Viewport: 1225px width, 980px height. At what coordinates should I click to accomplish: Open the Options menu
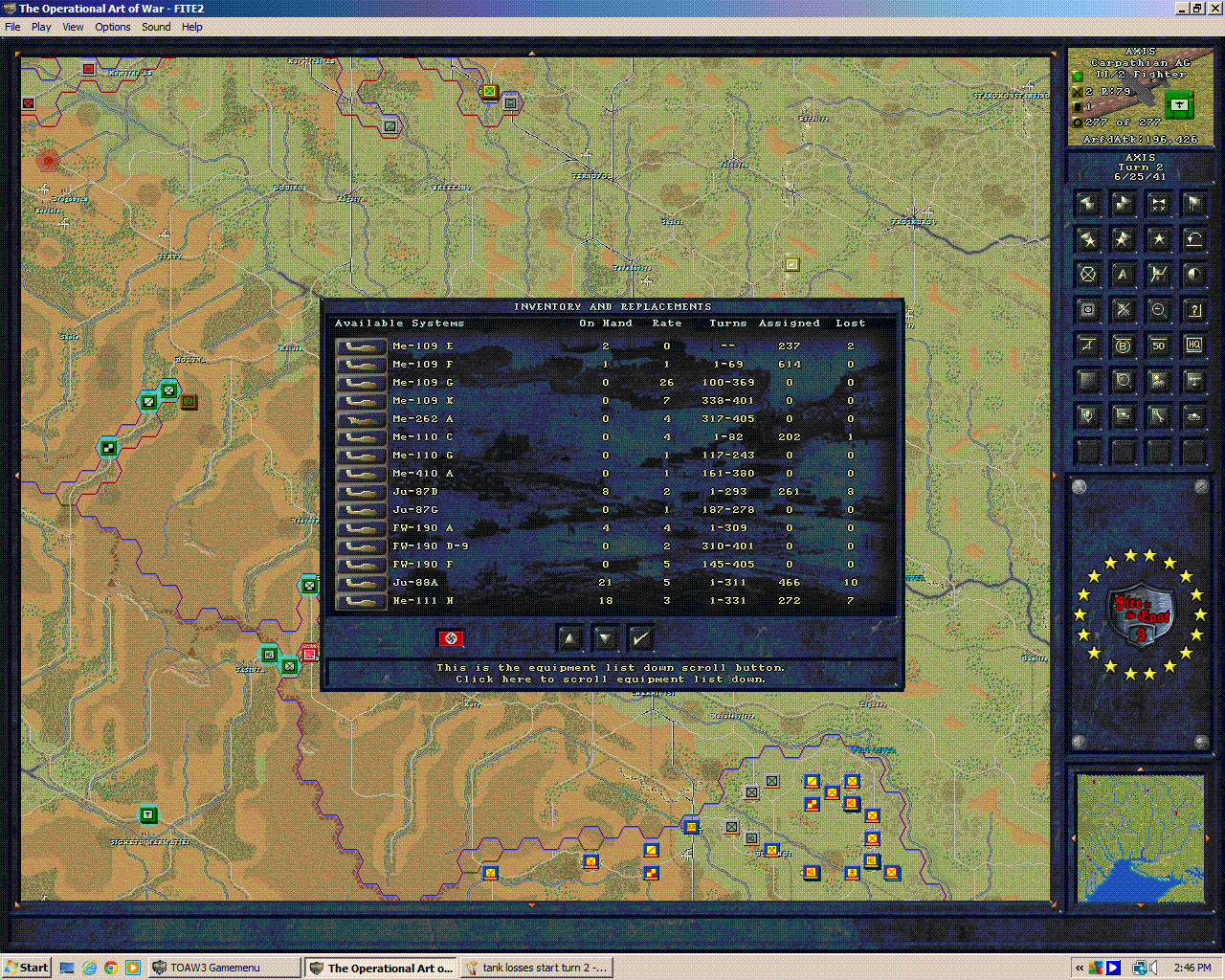click(x=112, y=27)
